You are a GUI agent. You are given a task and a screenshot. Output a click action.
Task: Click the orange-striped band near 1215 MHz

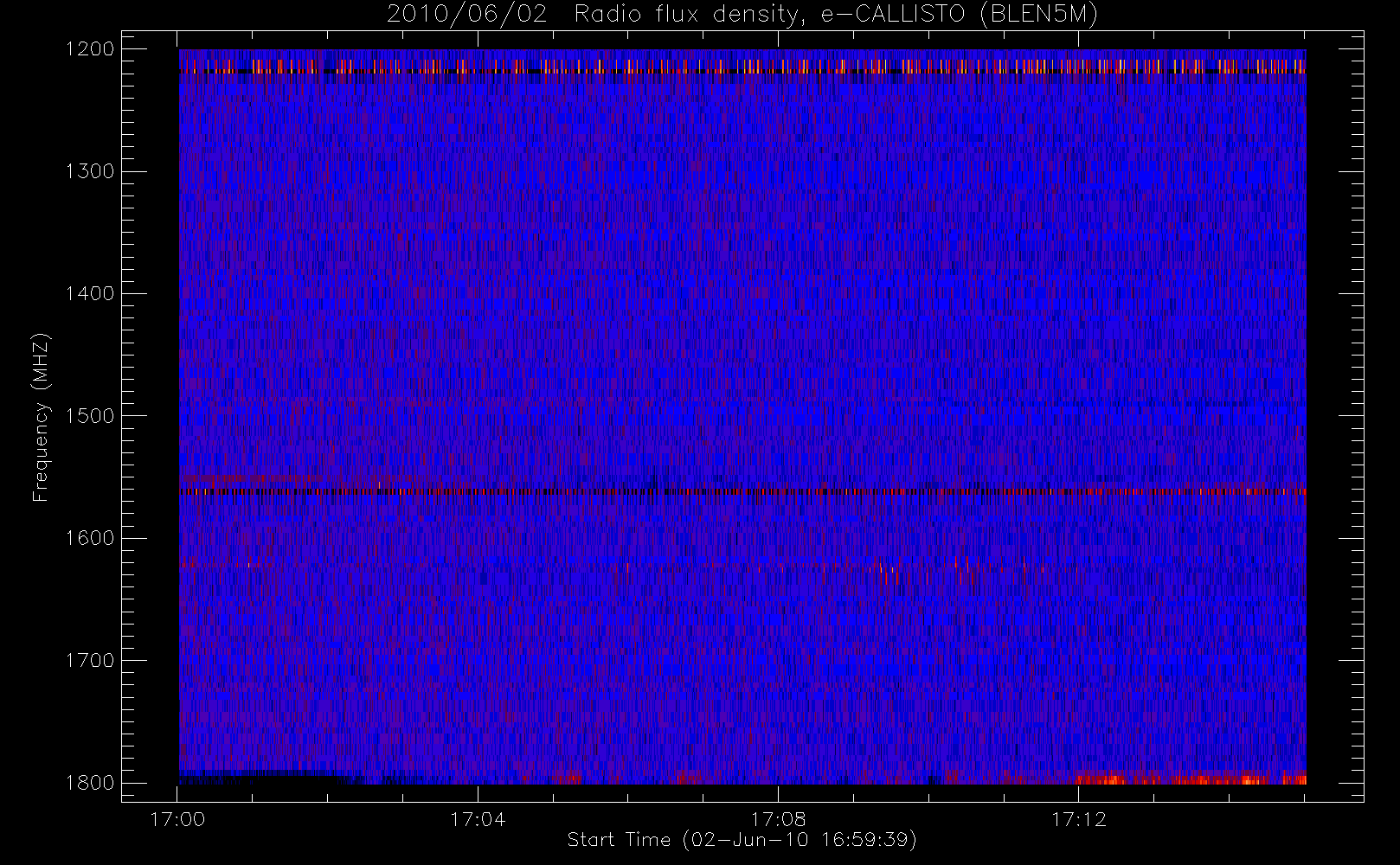742,67
